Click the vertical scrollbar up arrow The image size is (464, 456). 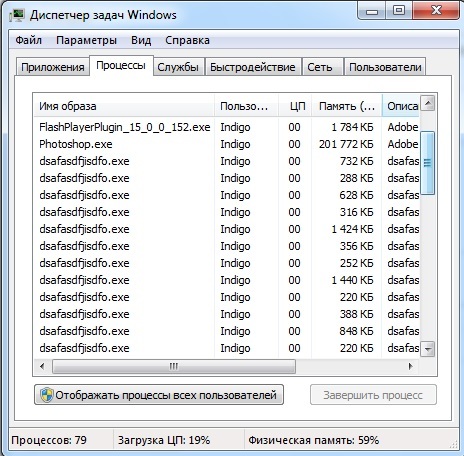[x=428, y=103]
